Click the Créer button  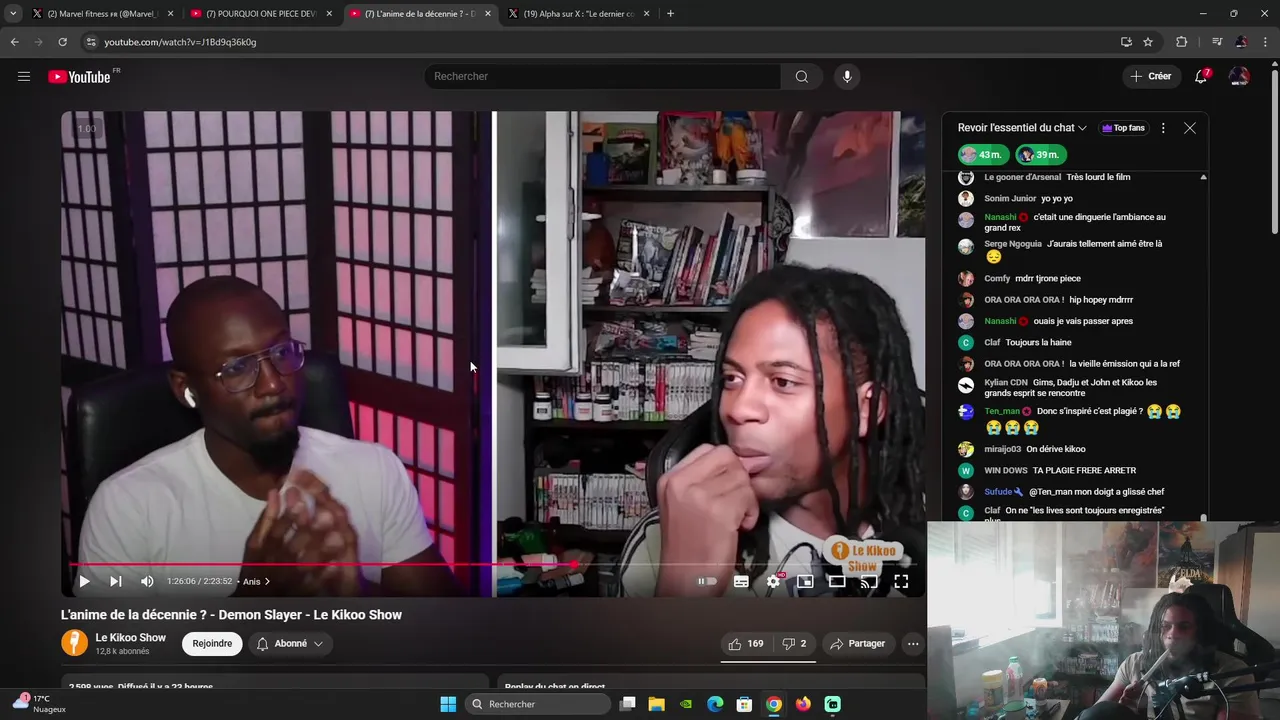[x=1151, y=76]
